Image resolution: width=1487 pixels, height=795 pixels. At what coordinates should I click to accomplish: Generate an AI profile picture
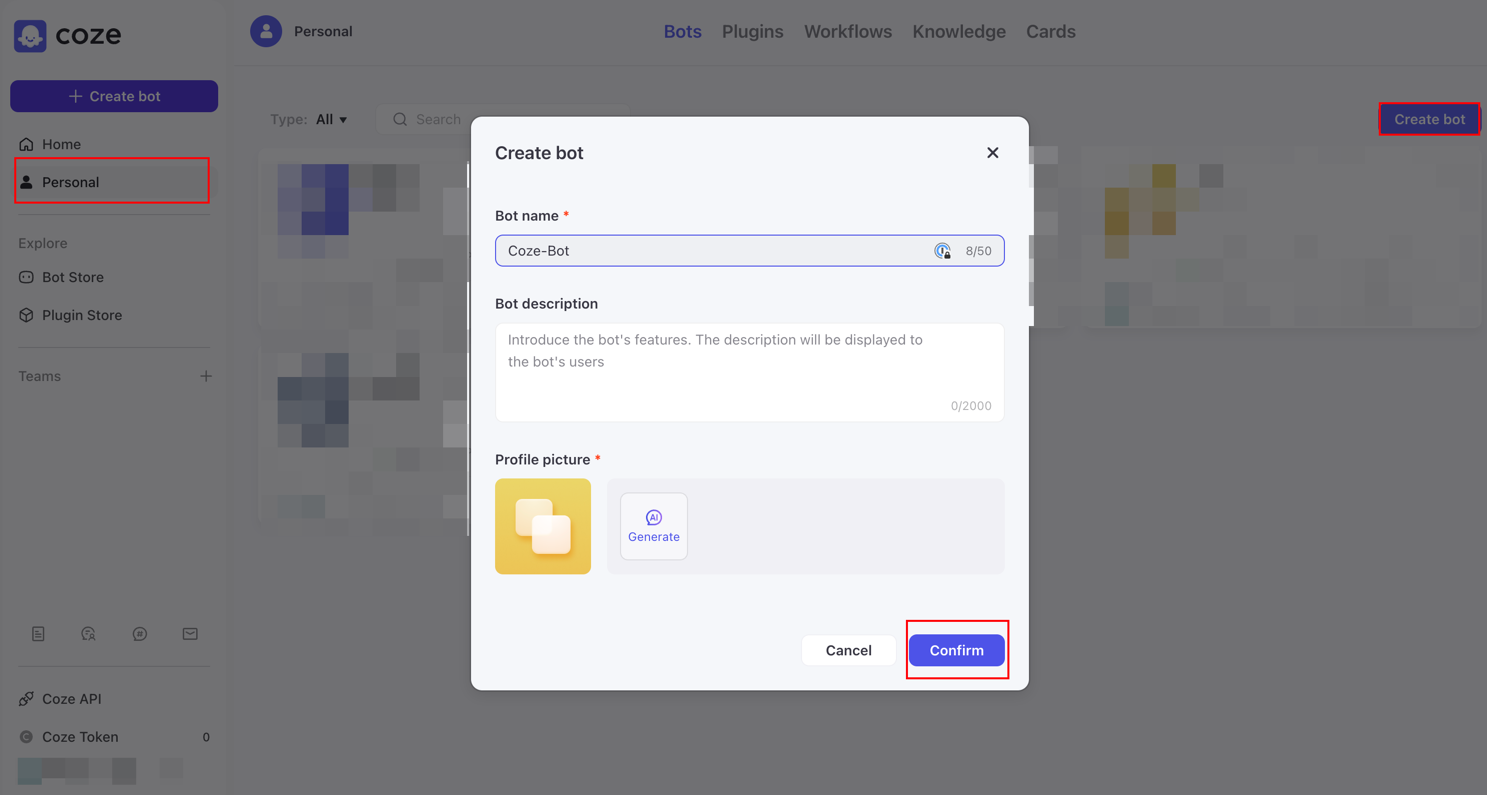pyautogui.click(x=654, y=526)
